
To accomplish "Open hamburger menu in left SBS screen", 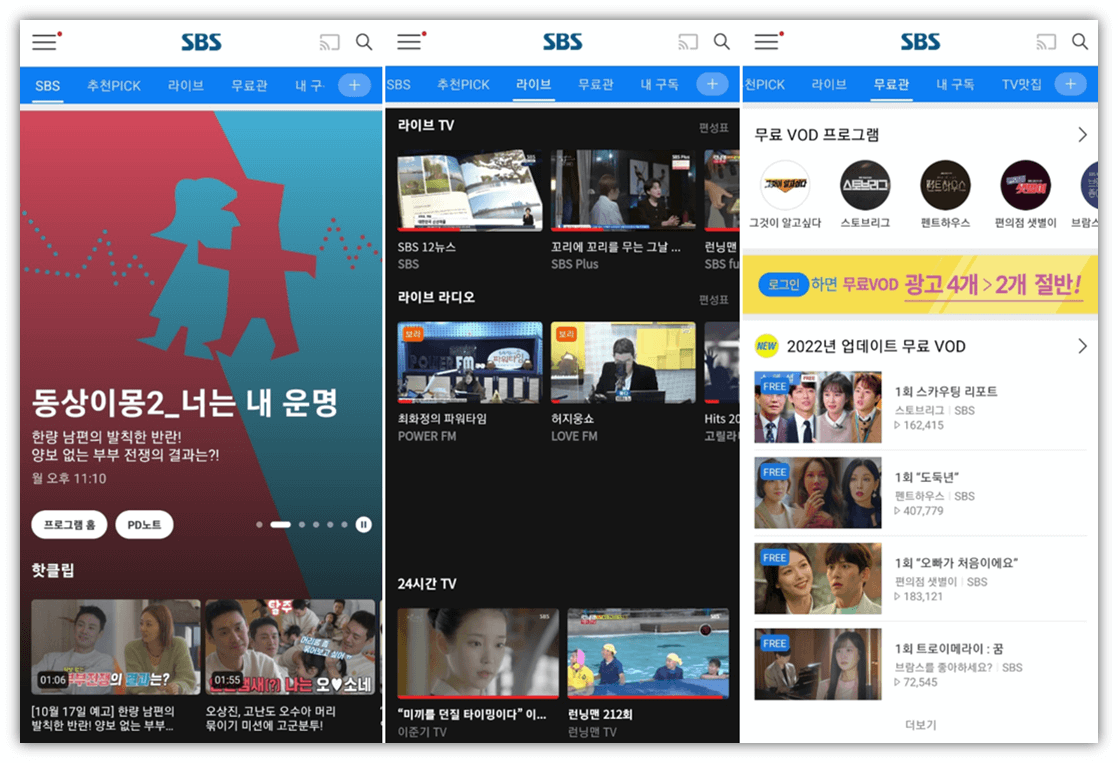I will [x=44, y=42].
